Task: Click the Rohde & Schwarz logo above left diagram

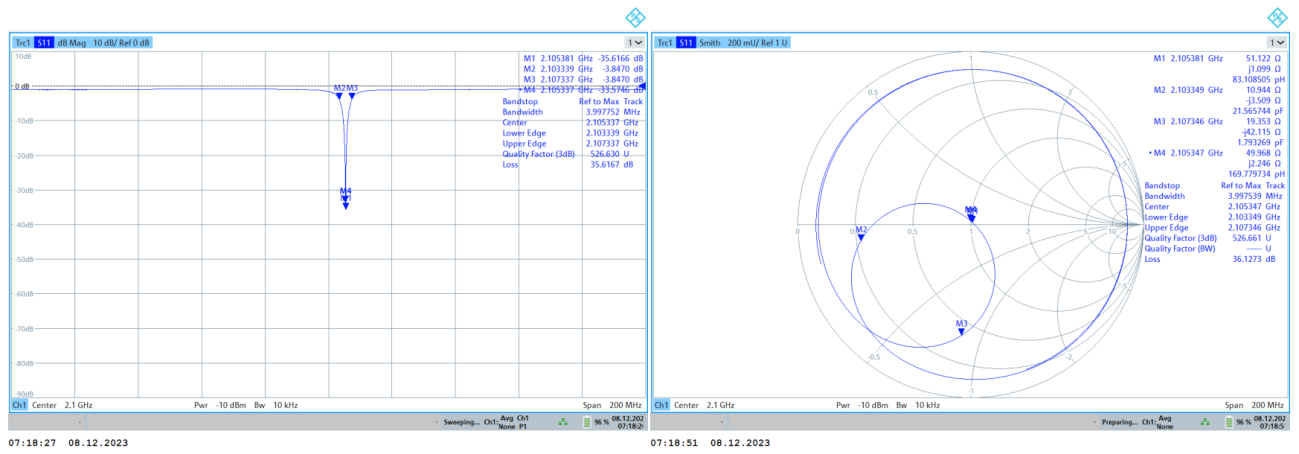Action: click(x=635, y=17)
